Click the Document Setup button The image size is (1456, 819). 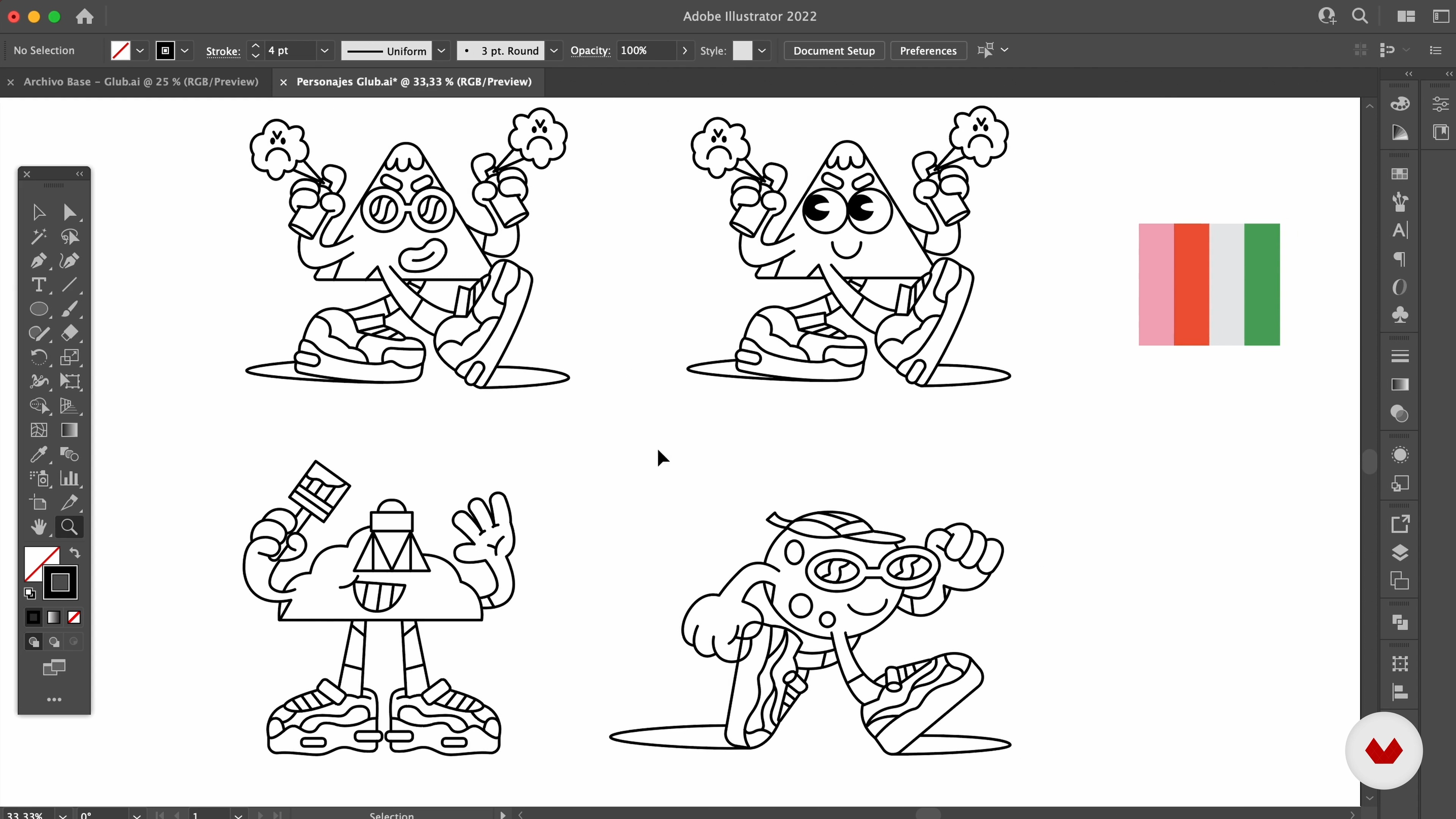pos(834,51)
